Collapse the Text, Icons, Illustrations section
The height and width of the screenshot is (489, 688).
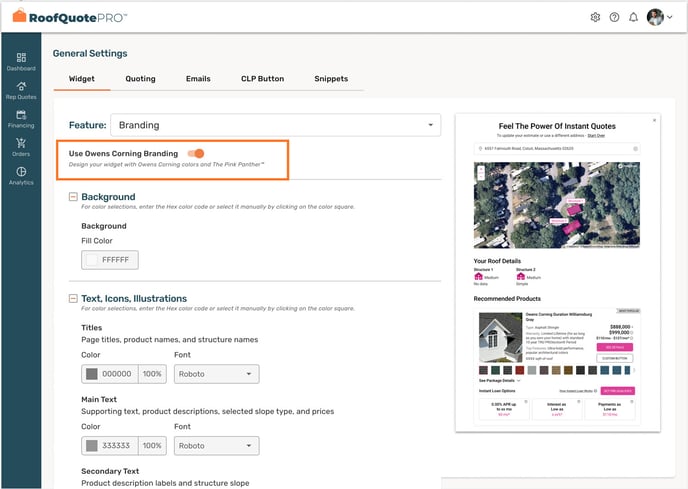coord(73,298)
